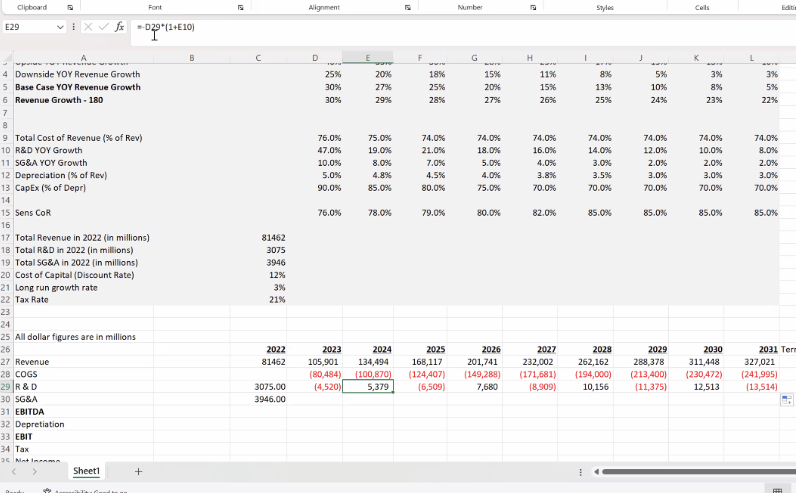The height and width of the screenshot is (493, 796).
Task: Click the next sheet navigation arrow
Action: point(34,472)
